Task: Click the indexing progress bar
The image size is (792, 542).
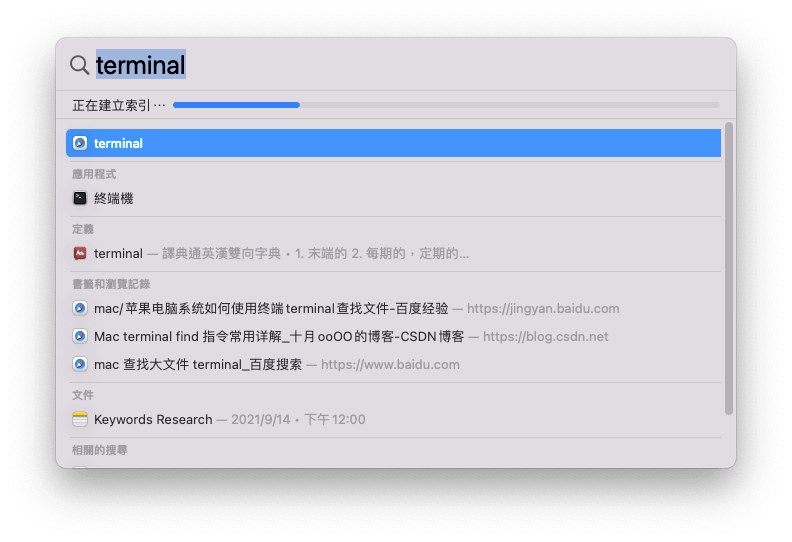Action: [x=447, y=105]
